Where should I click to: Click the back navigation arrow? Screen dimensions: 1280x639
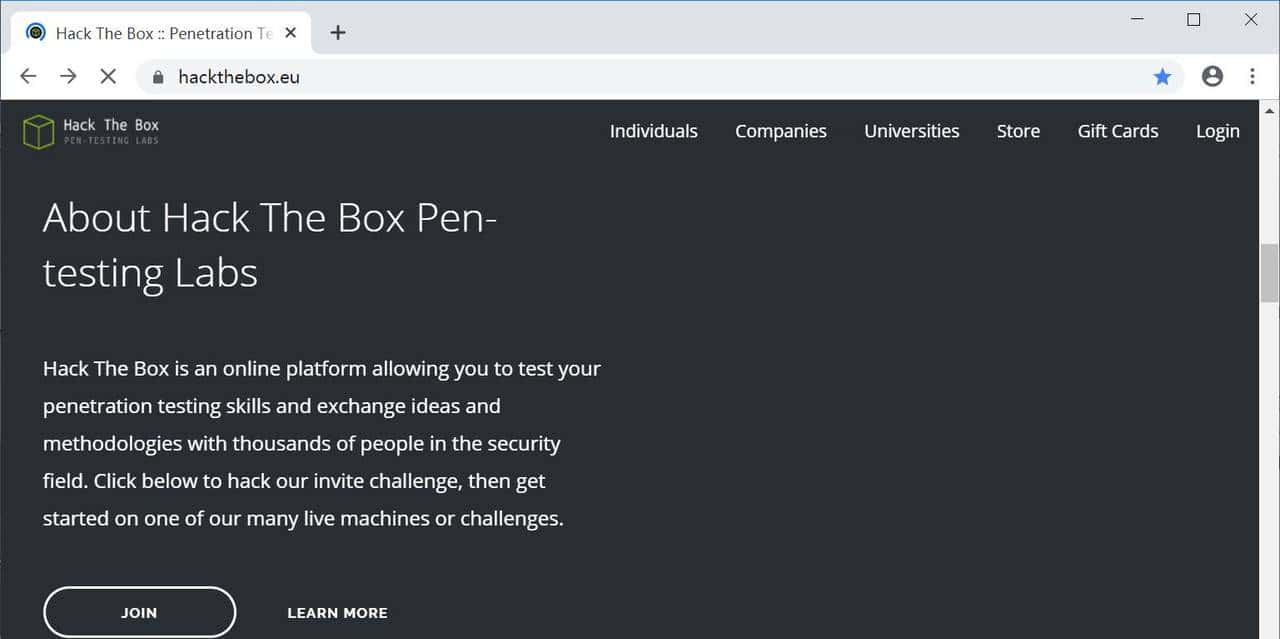point(27,76)
